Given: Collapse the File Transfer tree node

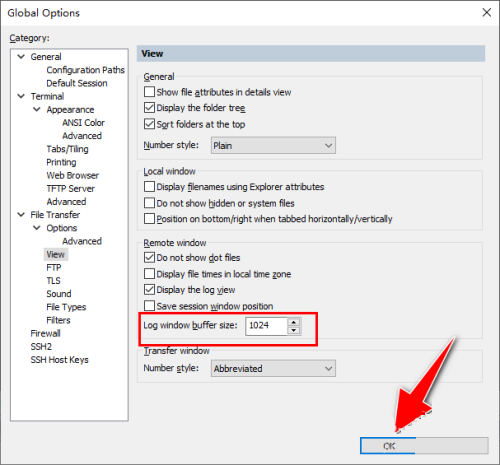Looking at the screenshot, I should (21, 215).
